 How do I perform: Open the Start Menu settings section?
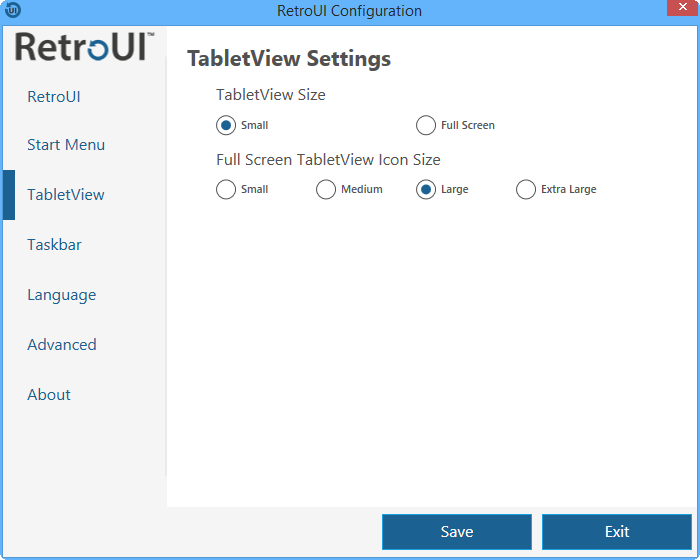(x=66, y=145)
